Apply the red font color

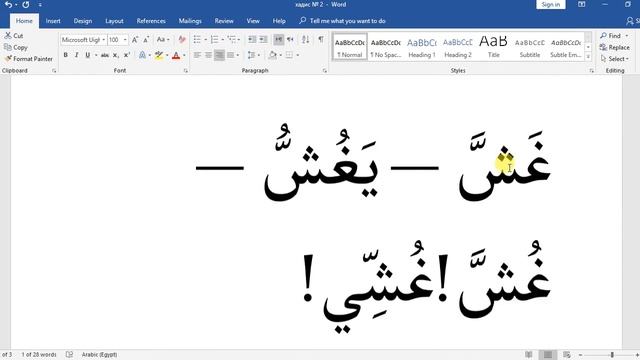[176, 55]
